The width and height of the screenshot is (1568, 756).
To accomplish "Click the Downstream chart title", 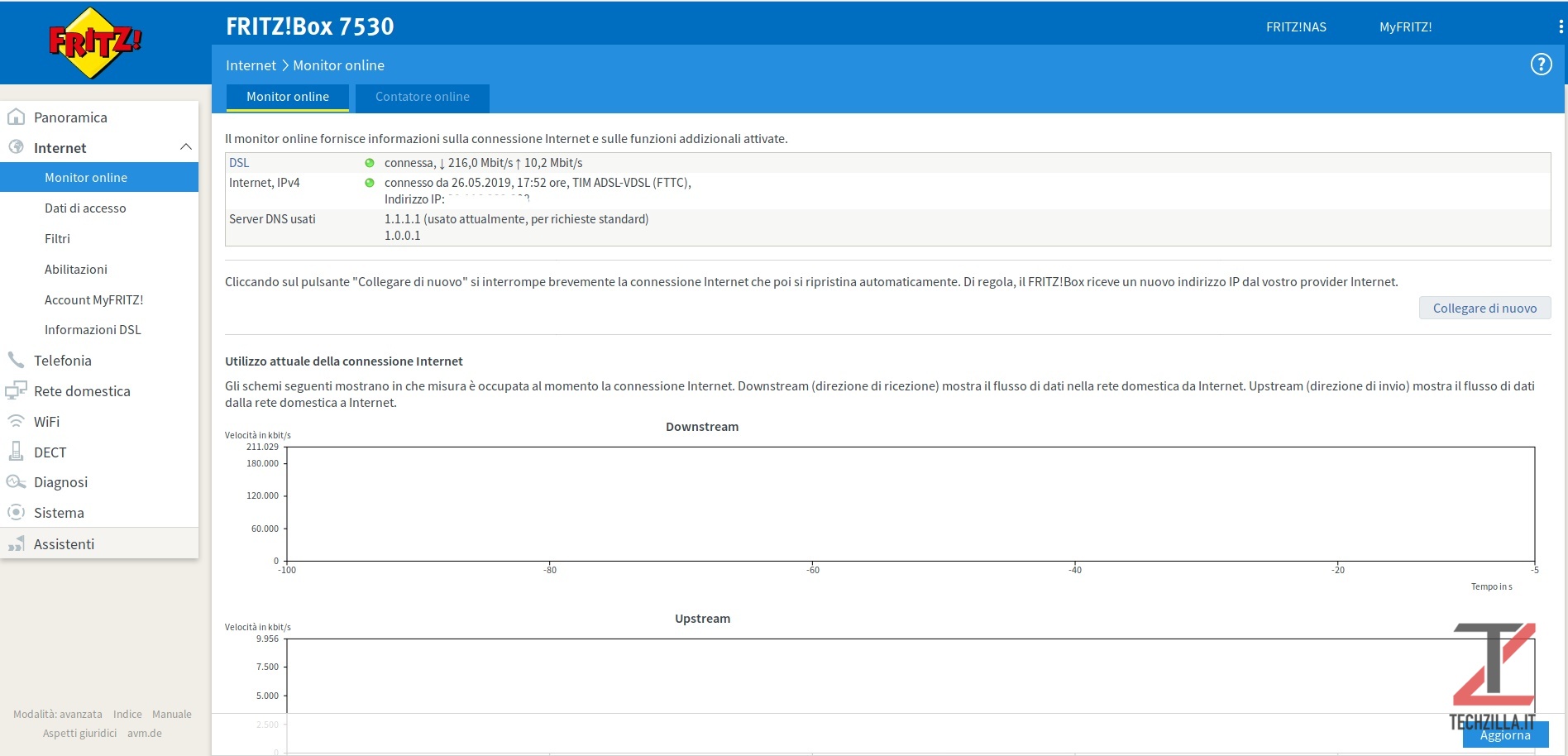I will pos(702,427).
